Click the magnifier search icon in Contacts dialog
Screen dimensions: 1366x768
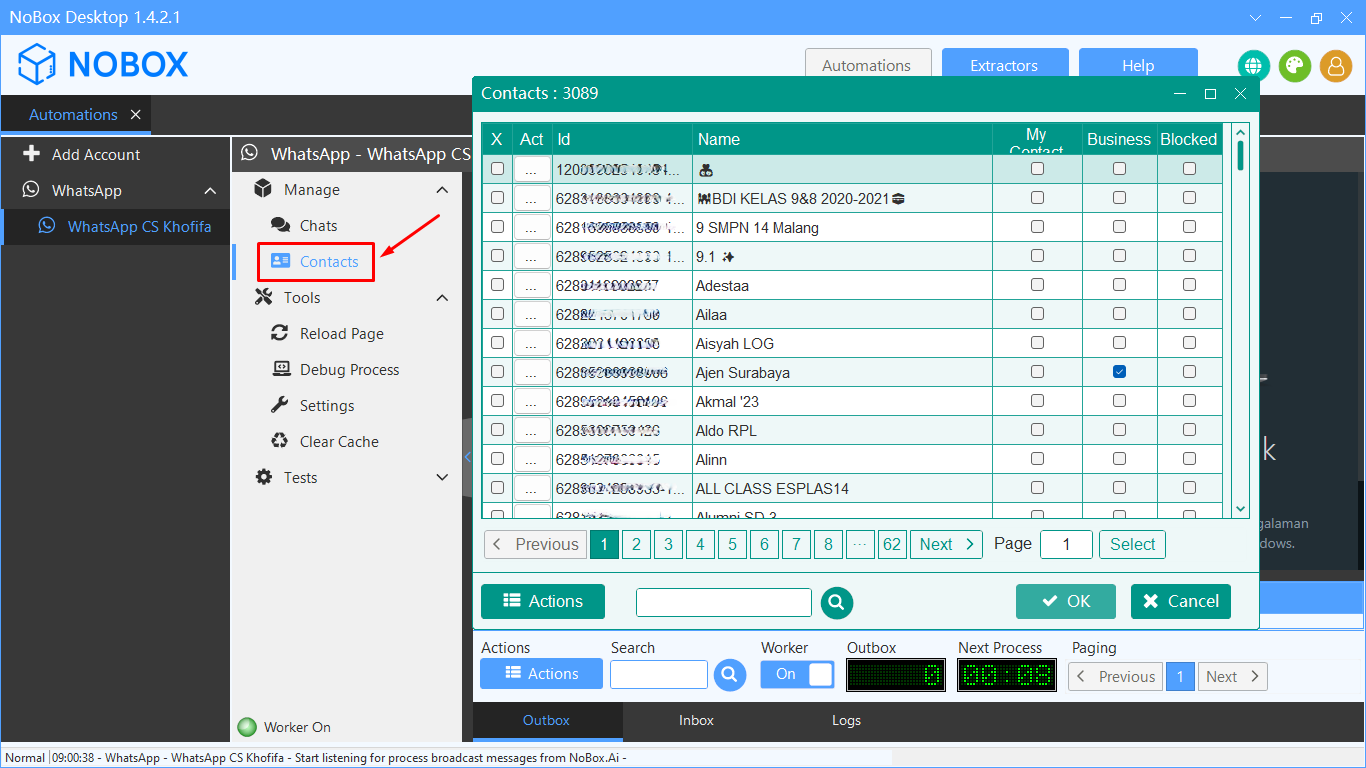pos(836,602)
